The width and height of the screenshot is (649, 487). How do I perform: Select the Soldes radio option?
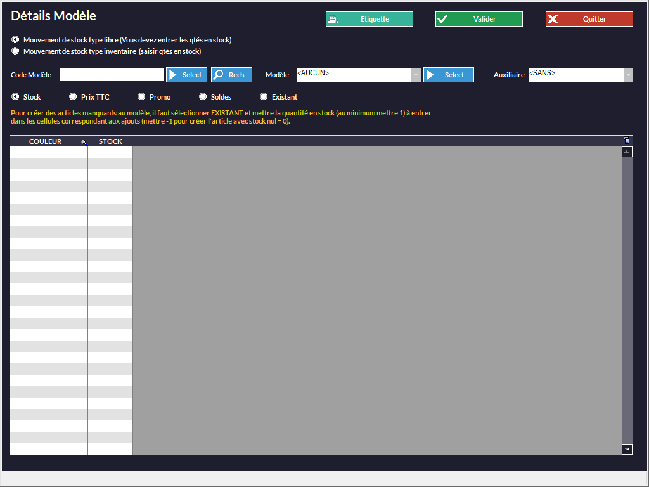click(203, 97)
